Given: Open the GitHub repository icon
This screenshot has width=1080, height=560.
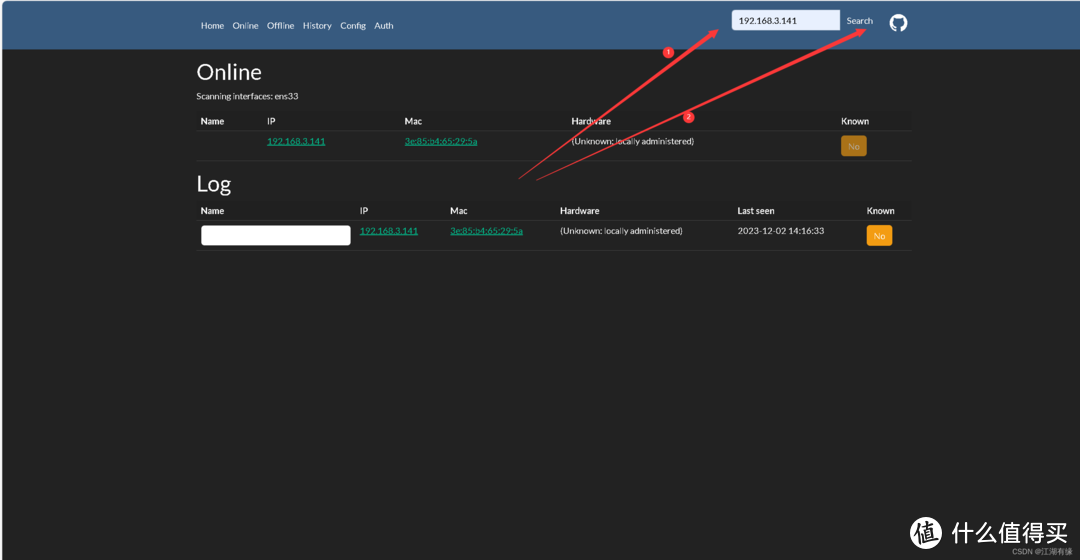Looking at the screenshot, I should point(897,23).
